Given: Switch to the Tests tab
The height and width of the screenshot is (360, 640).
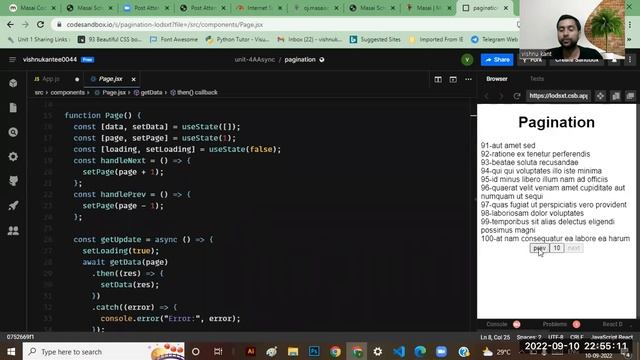Looking at the screenshot, I should point(537,79).
